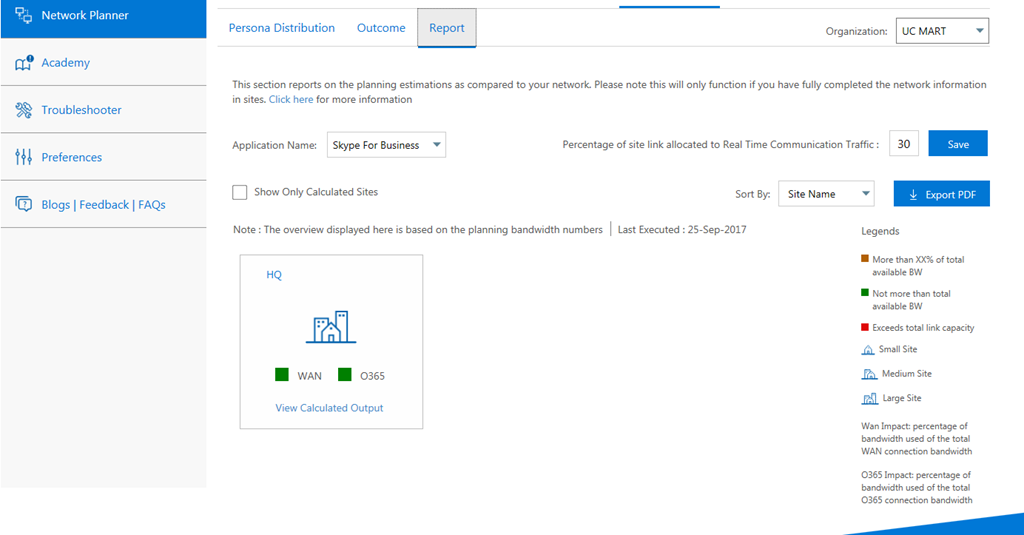Click the traffic percentage input field
The width and height of the screenshot is (1024, 535).
904,144
